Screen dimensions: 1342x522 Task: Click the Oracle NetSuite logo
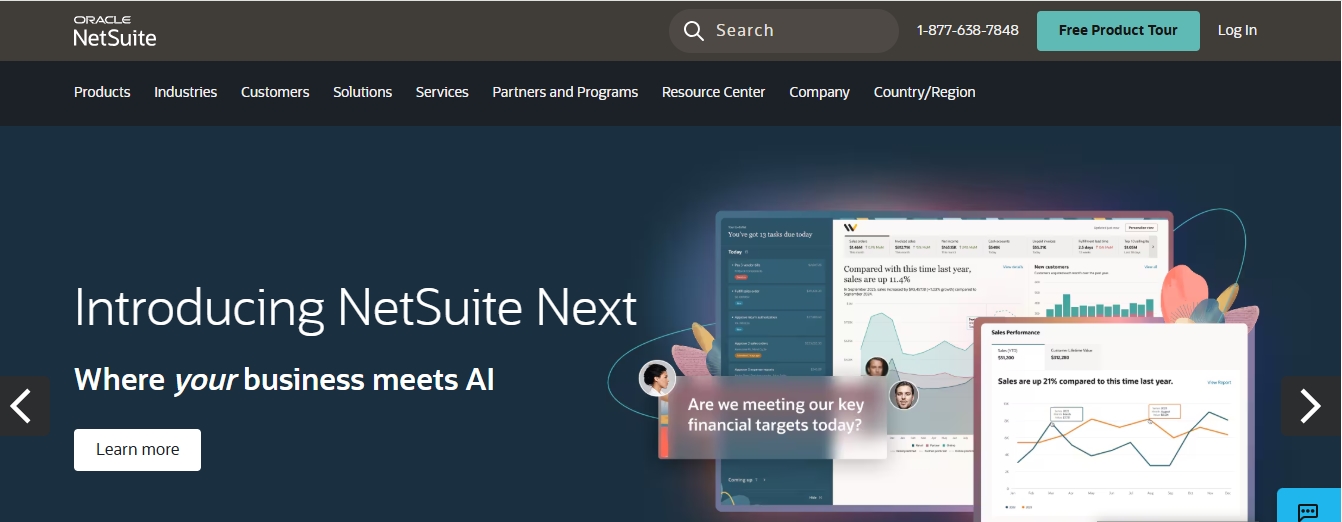[115, 31]
